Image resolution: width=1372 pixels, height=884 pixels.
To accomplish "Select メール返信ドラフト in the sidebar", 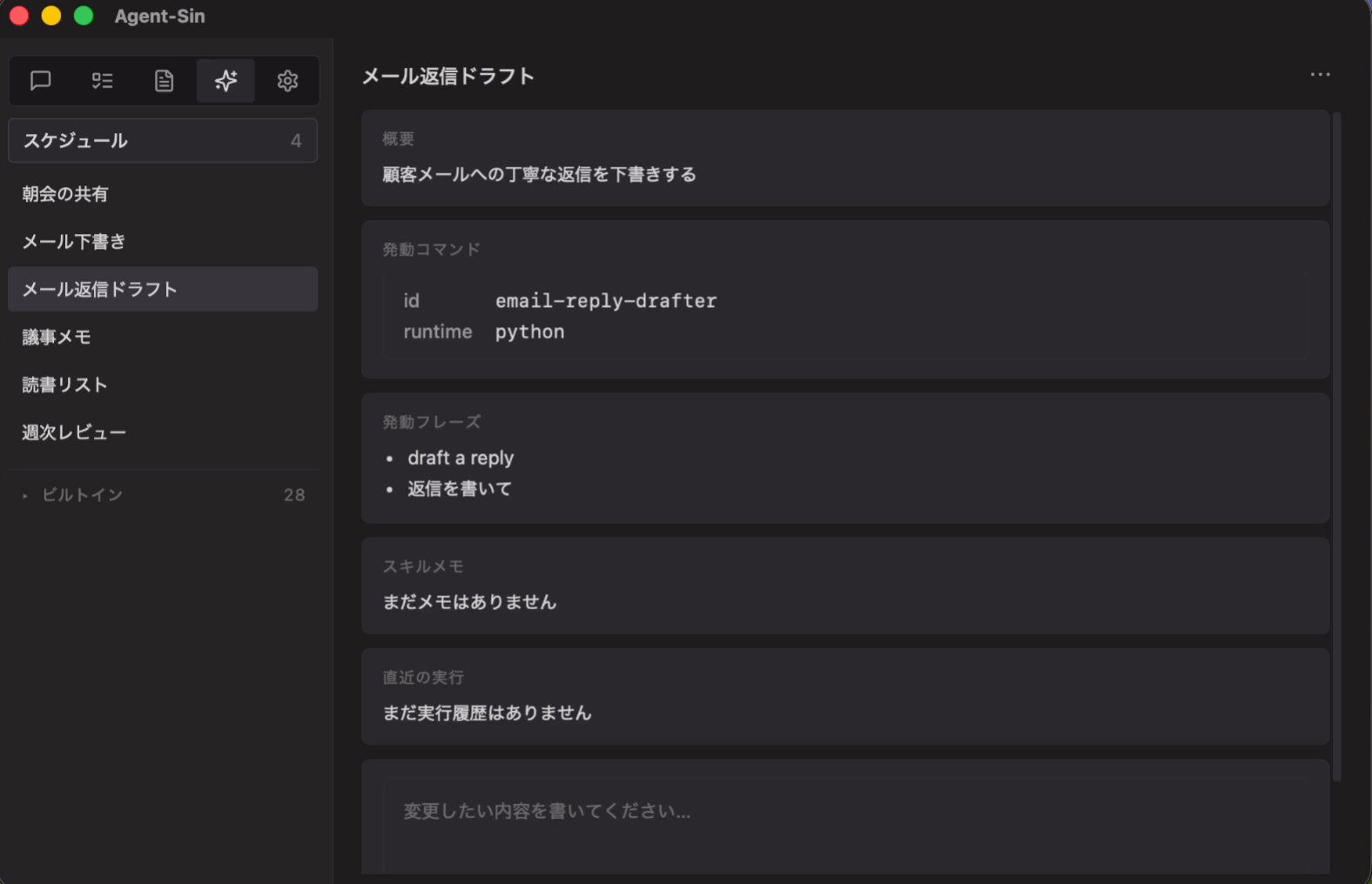I will point(163,289).
